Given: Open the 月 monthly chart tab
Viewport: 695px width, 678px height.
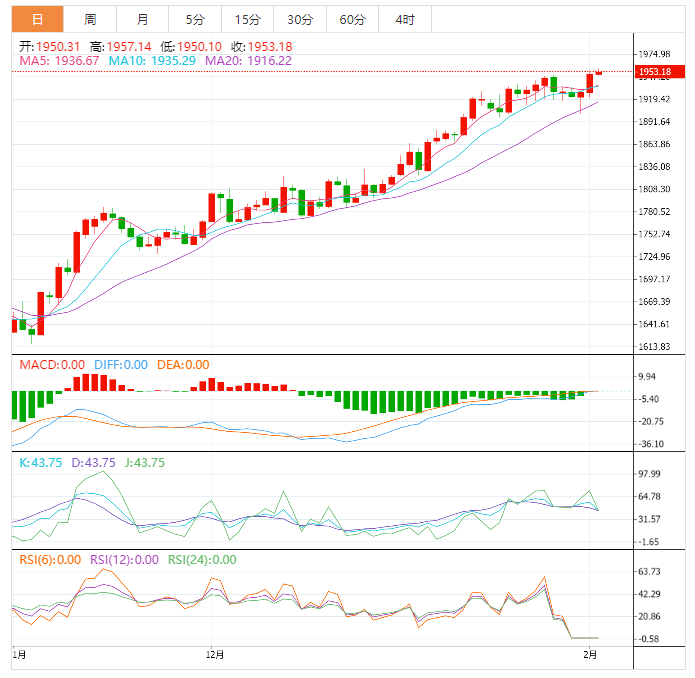Looking at the screenshot, I should point(143,19).
